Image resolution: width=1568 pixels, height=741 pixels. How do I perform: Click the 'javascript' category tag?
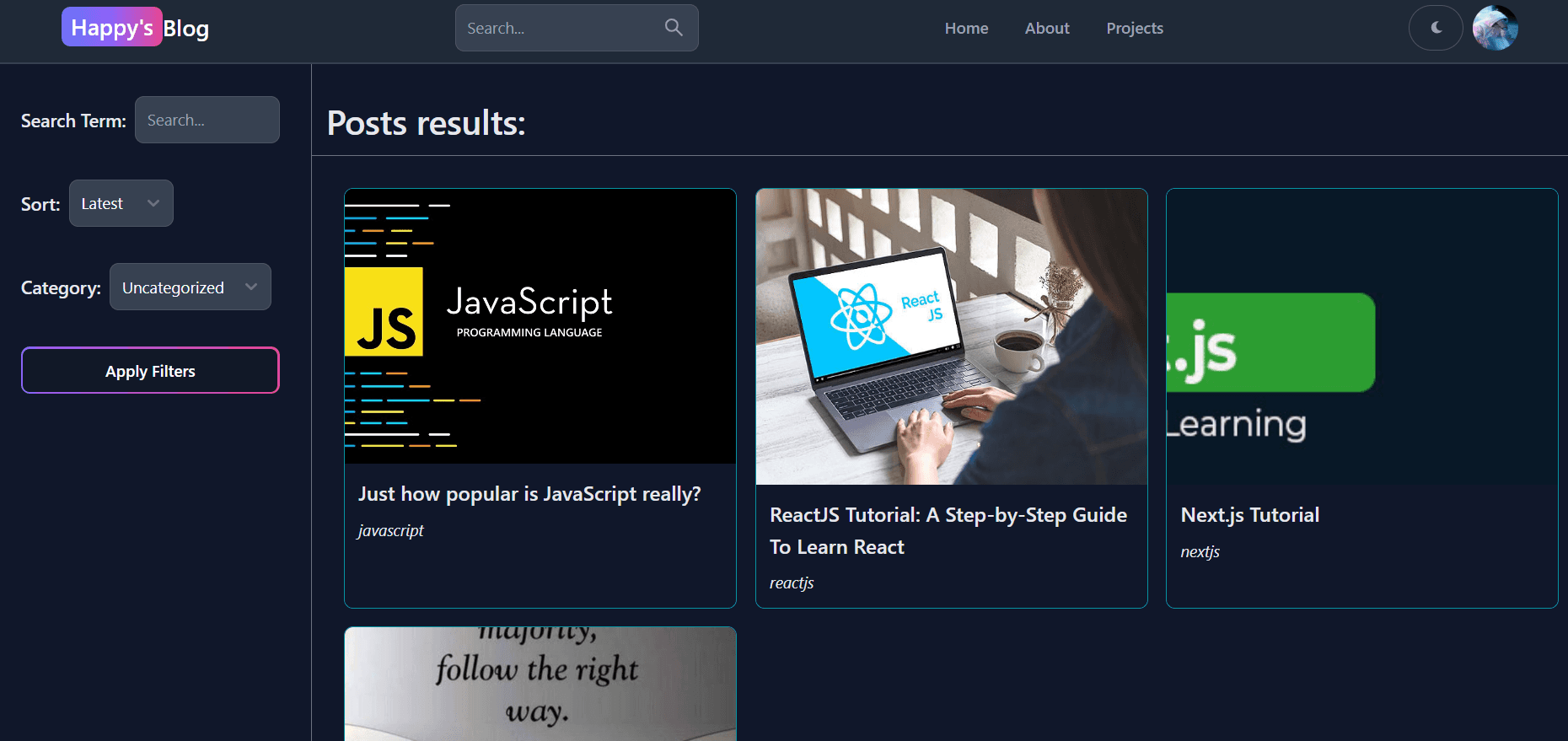pos(391,530)
